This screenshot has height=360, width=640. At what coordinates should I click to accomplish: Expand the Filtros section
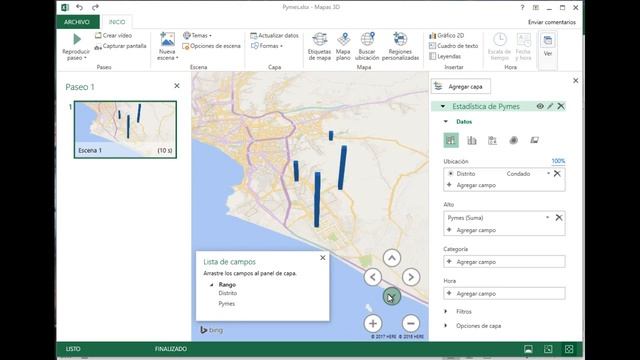(446, 311)
